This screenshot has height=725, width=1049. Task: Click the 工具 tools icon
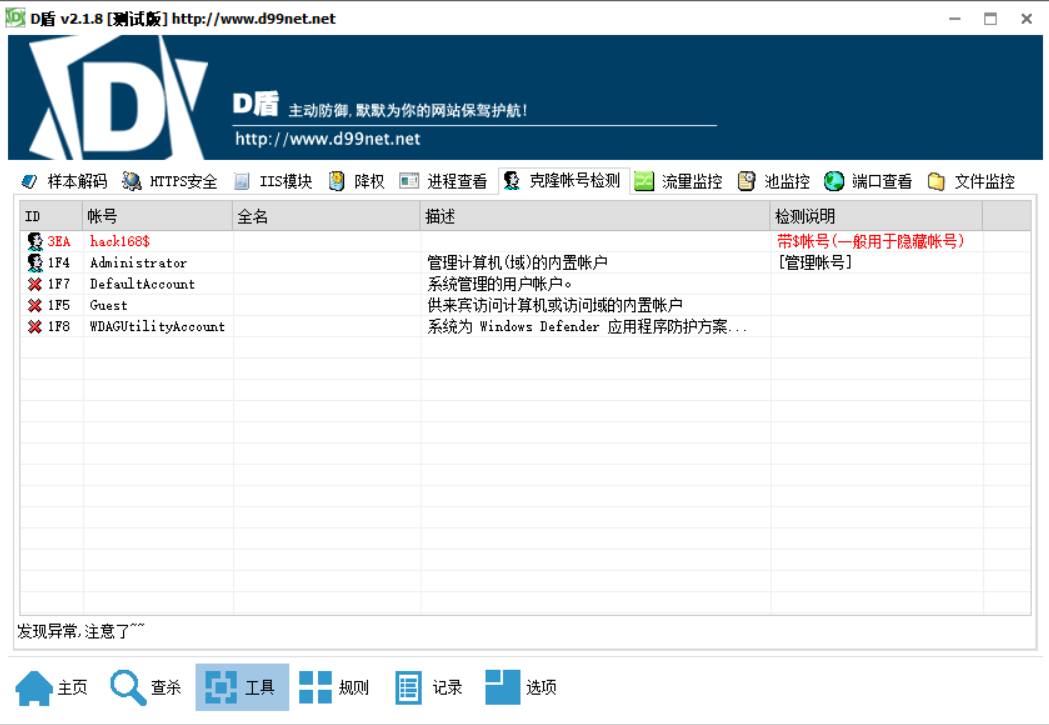pyautogui.click(x=221, y=687)
